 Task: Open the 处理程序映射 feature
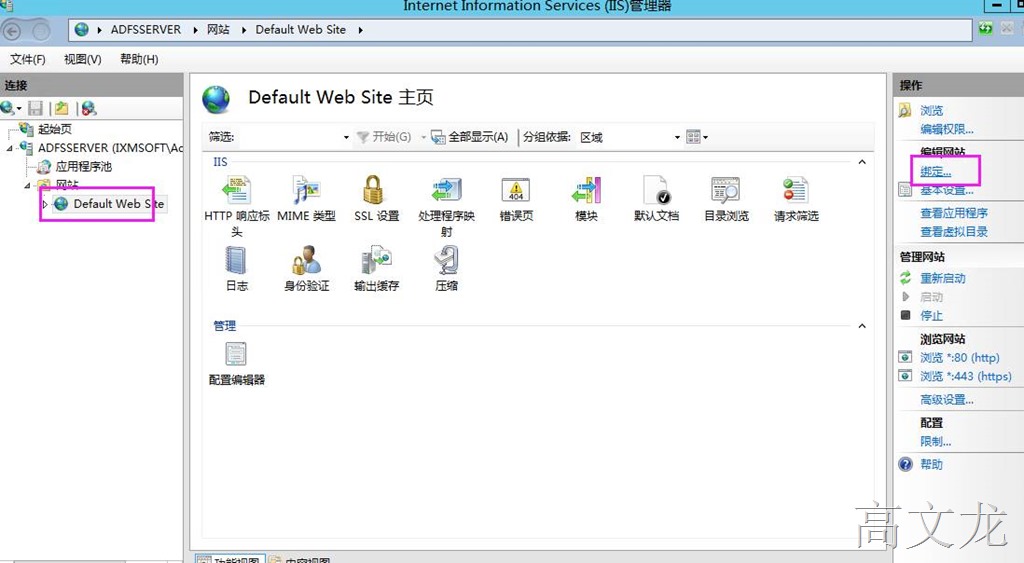(446, 204)
